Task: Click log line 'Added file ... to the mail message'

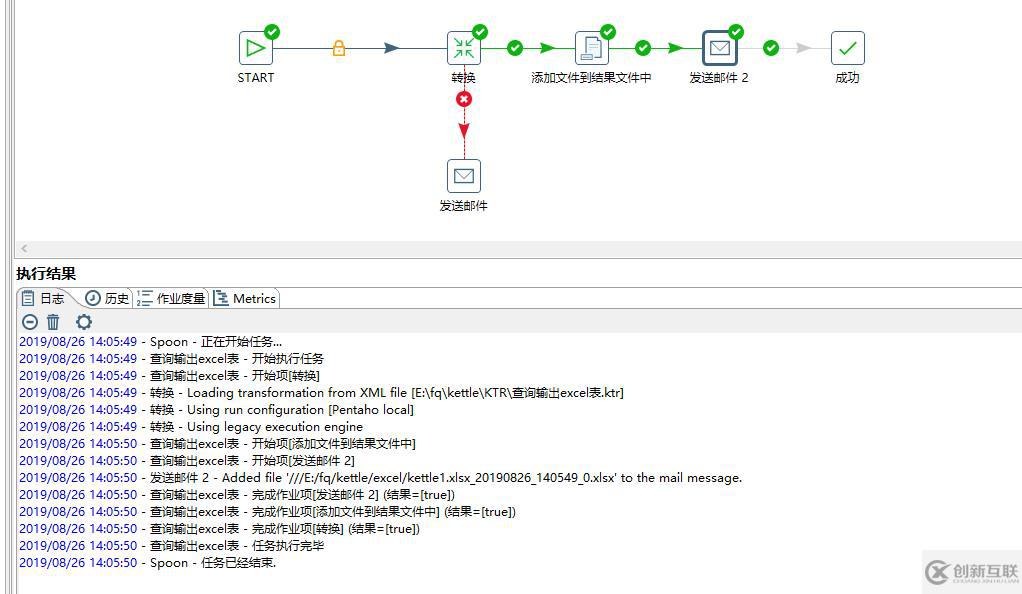Action: coord(381,477)
